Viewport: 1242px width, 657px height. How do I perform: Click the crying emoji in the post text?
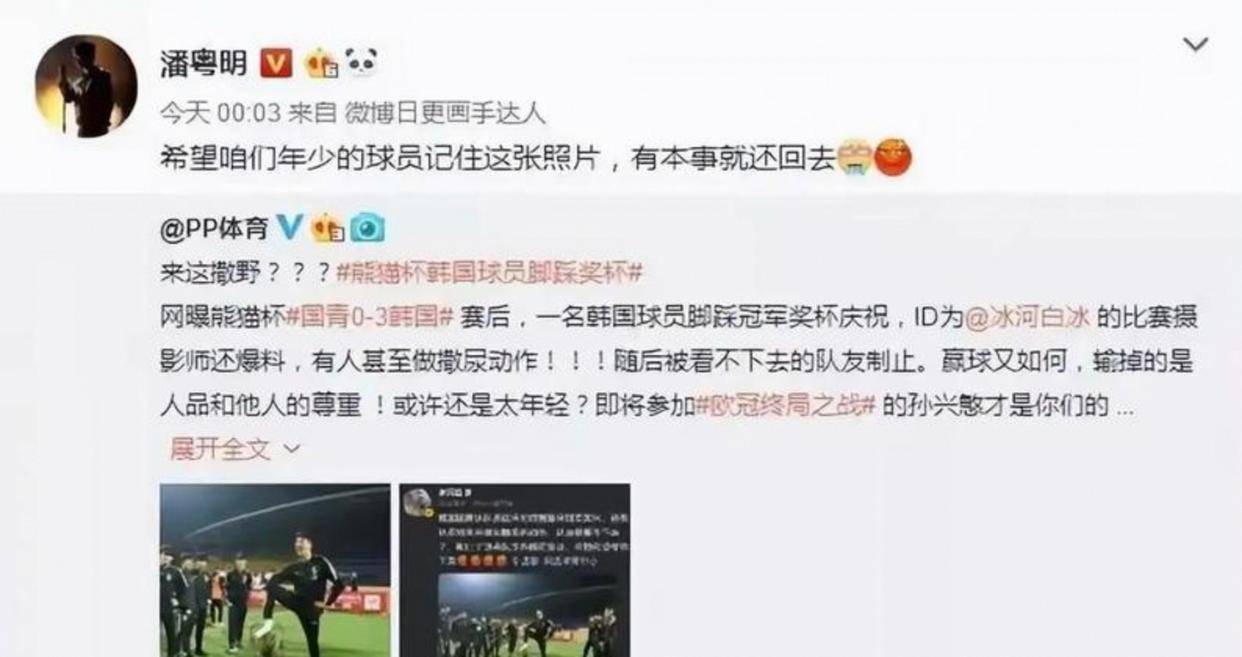point(855,159)
